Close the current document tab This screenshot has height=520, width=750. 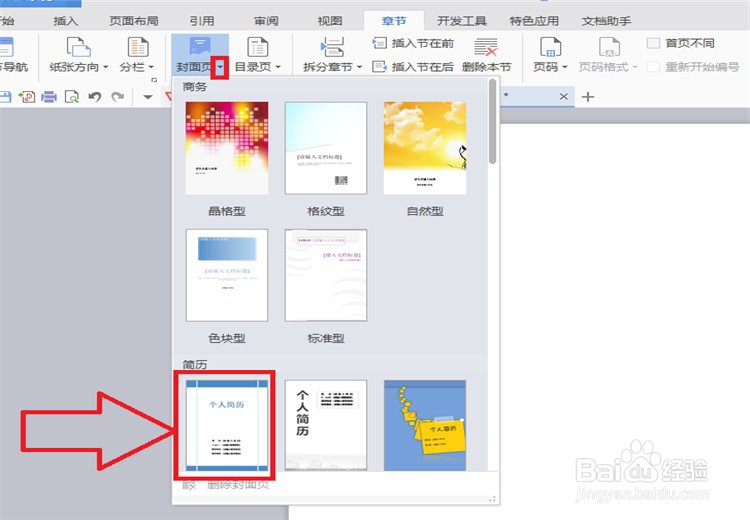click(564, 97)
